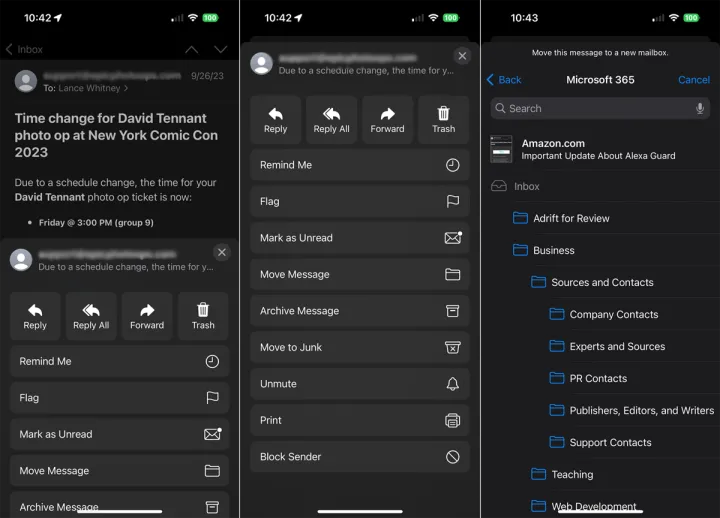The width and height of the screenshot is (720, 518).
Task: Cancel the move to mailbox
Action: (693, 80)
